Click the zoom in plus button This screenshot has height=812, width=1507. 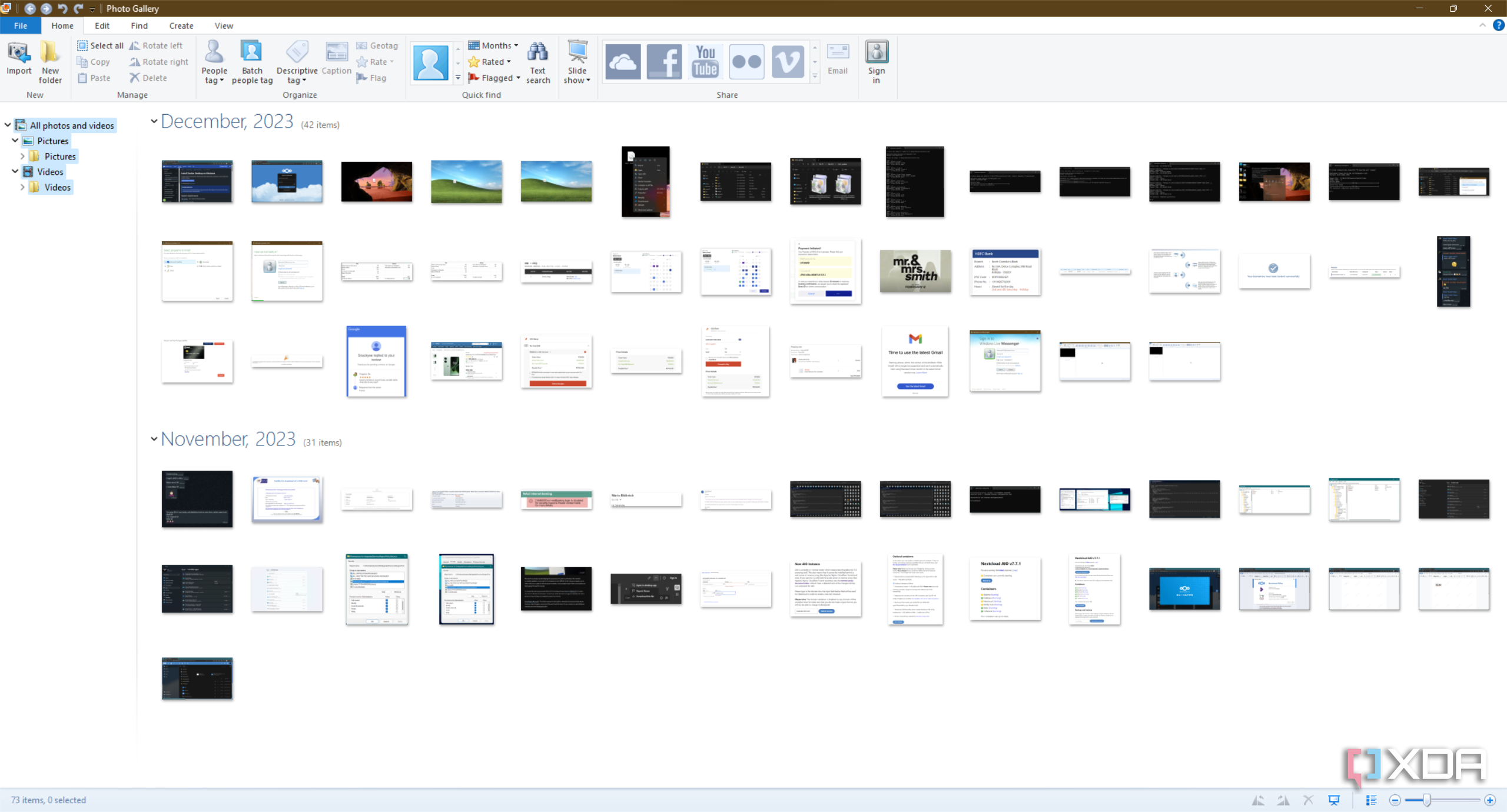coord(1490,800)
